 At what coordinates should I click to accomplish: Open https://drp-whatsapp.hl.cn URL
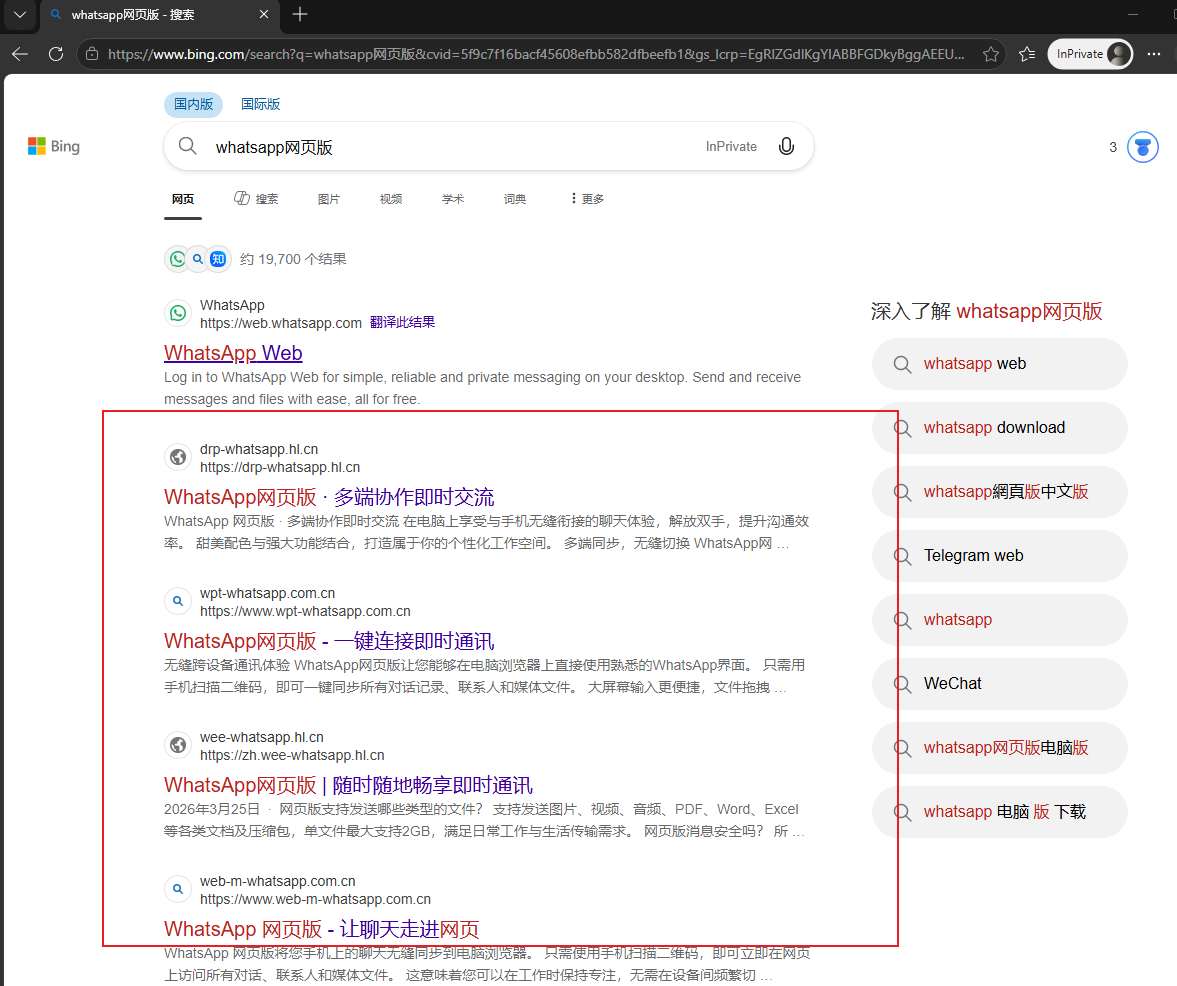[x=280, y=467]
